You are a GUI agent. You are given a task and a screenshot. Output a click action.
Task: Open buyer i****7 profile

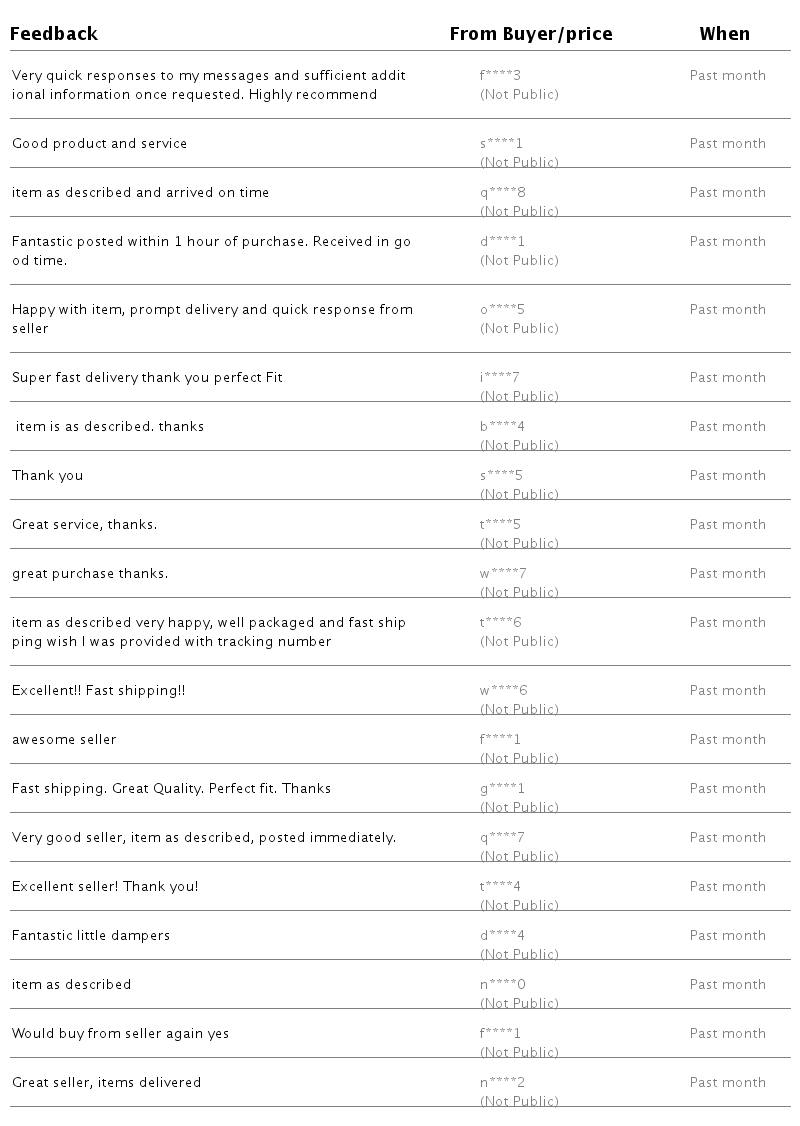click(x=499, y=377)
